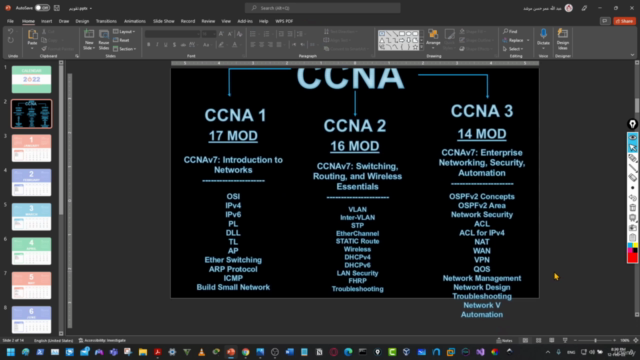This screenshot has width=640, height=360.
Task: Click the zoom slider handle
Action: tap(596, 340)
